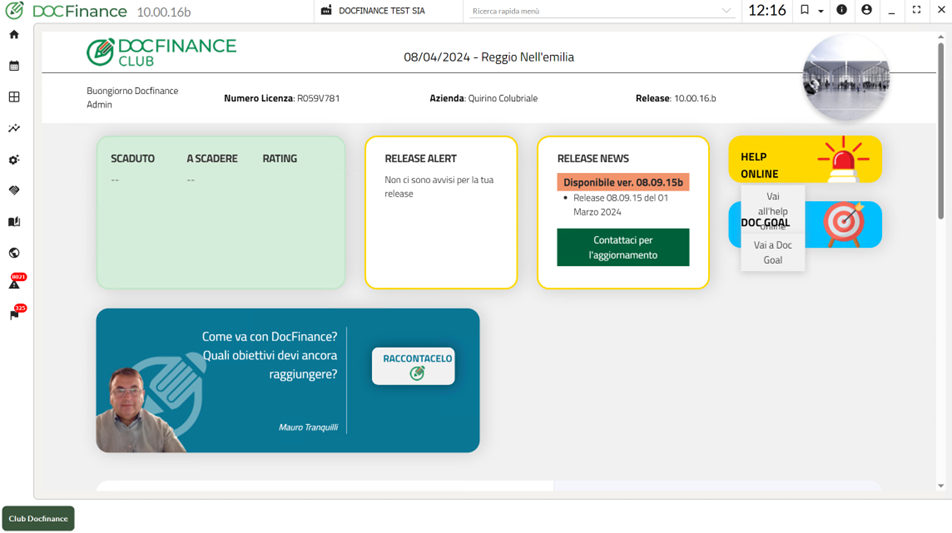Click Disponibile ver. 08.09.15b banner
The width and height of the screenshot is (952, 533).
pyautogui.click(x=623, y=182)
